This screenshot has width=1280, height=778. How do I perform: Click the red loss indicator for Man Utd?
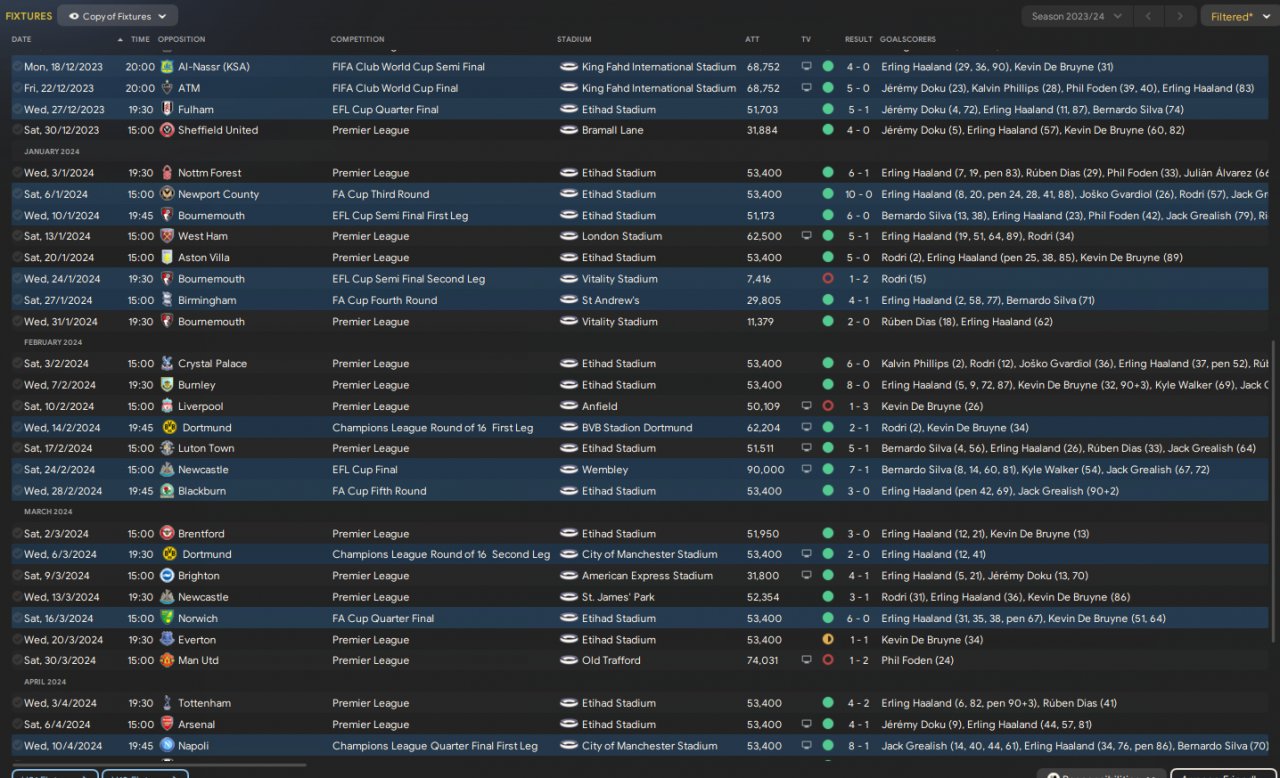tap(828, 660)
